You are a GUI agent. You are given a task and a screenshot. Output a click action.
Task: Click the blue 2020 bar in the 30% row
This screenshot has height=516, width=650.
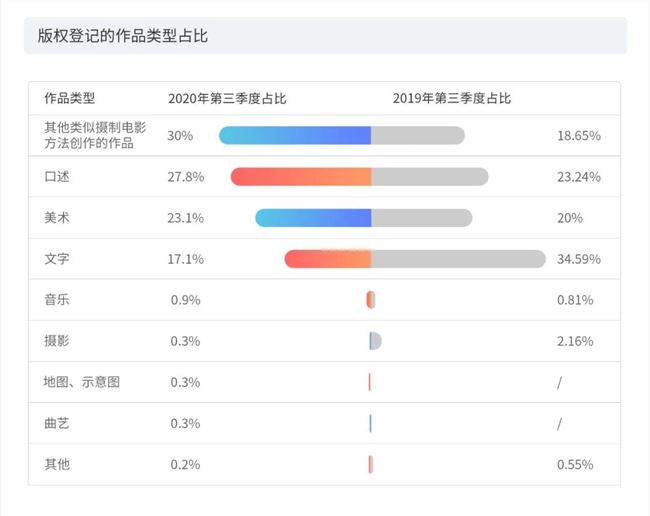coord(295,135)
